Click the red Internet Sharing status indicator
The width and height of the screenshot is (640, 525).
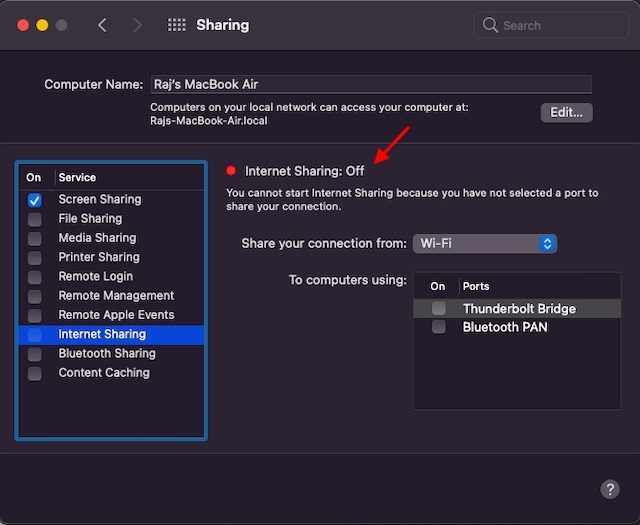(x=231, y=171)
